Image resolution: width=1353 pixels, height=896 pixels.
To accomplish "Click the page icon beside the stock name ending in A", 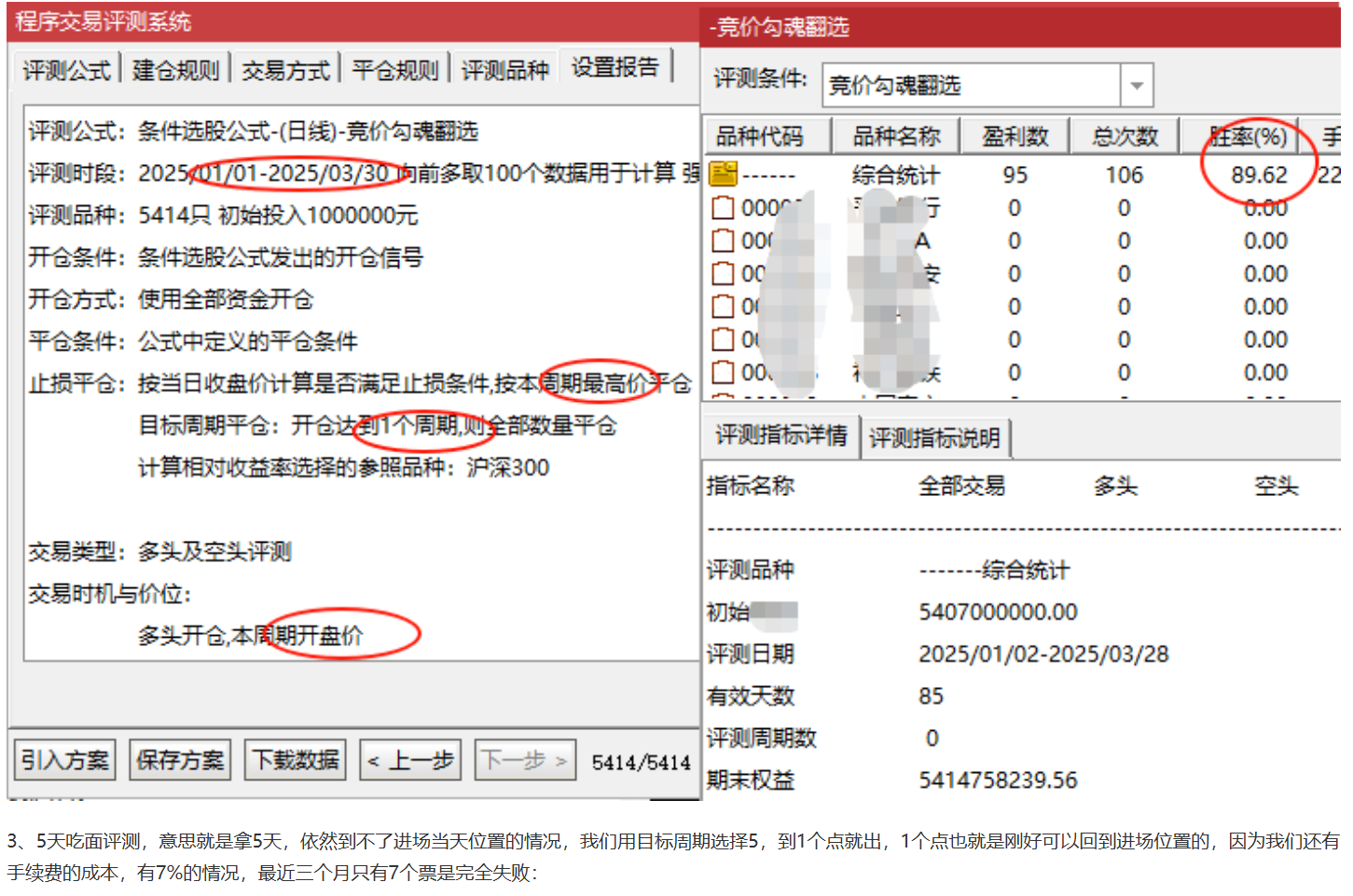I will click(724, 241).
